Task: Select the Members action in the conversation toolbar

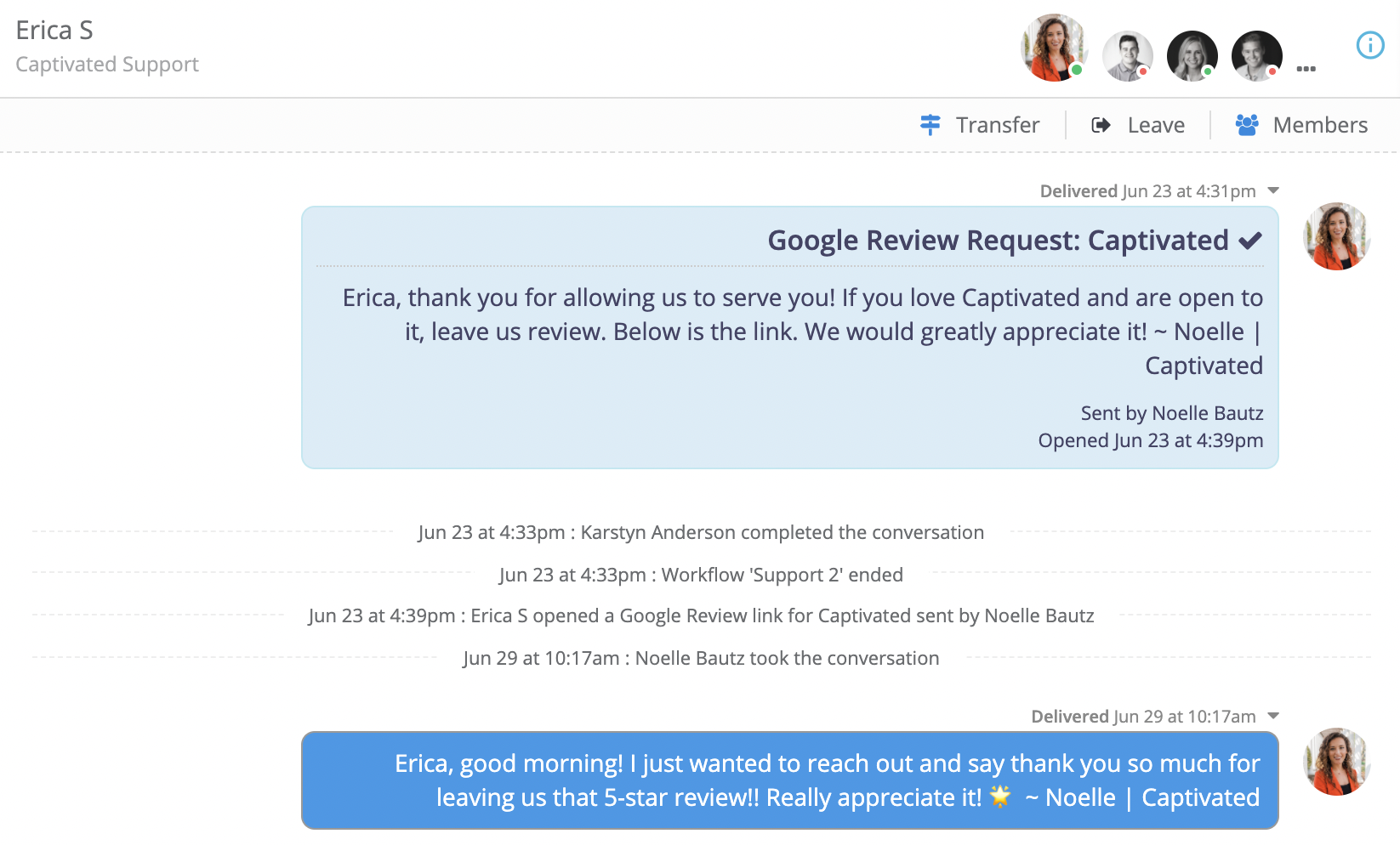Action: point(1319,125)
